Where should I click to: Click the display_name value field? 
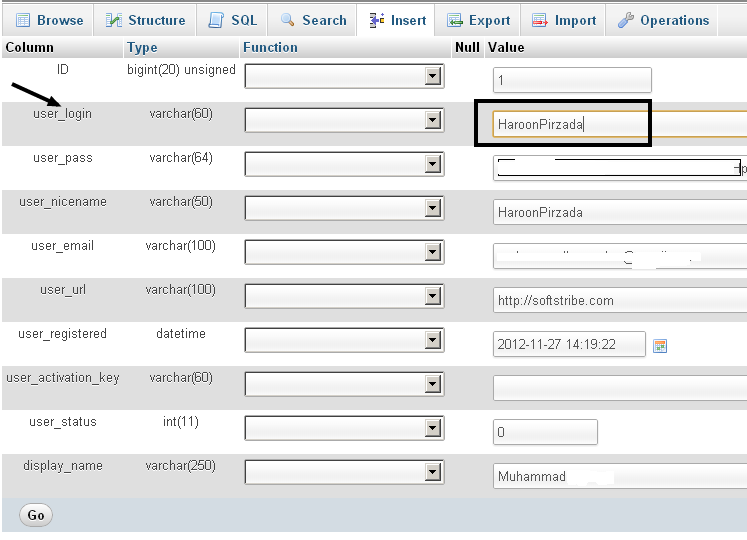click(x=620, y=476)
